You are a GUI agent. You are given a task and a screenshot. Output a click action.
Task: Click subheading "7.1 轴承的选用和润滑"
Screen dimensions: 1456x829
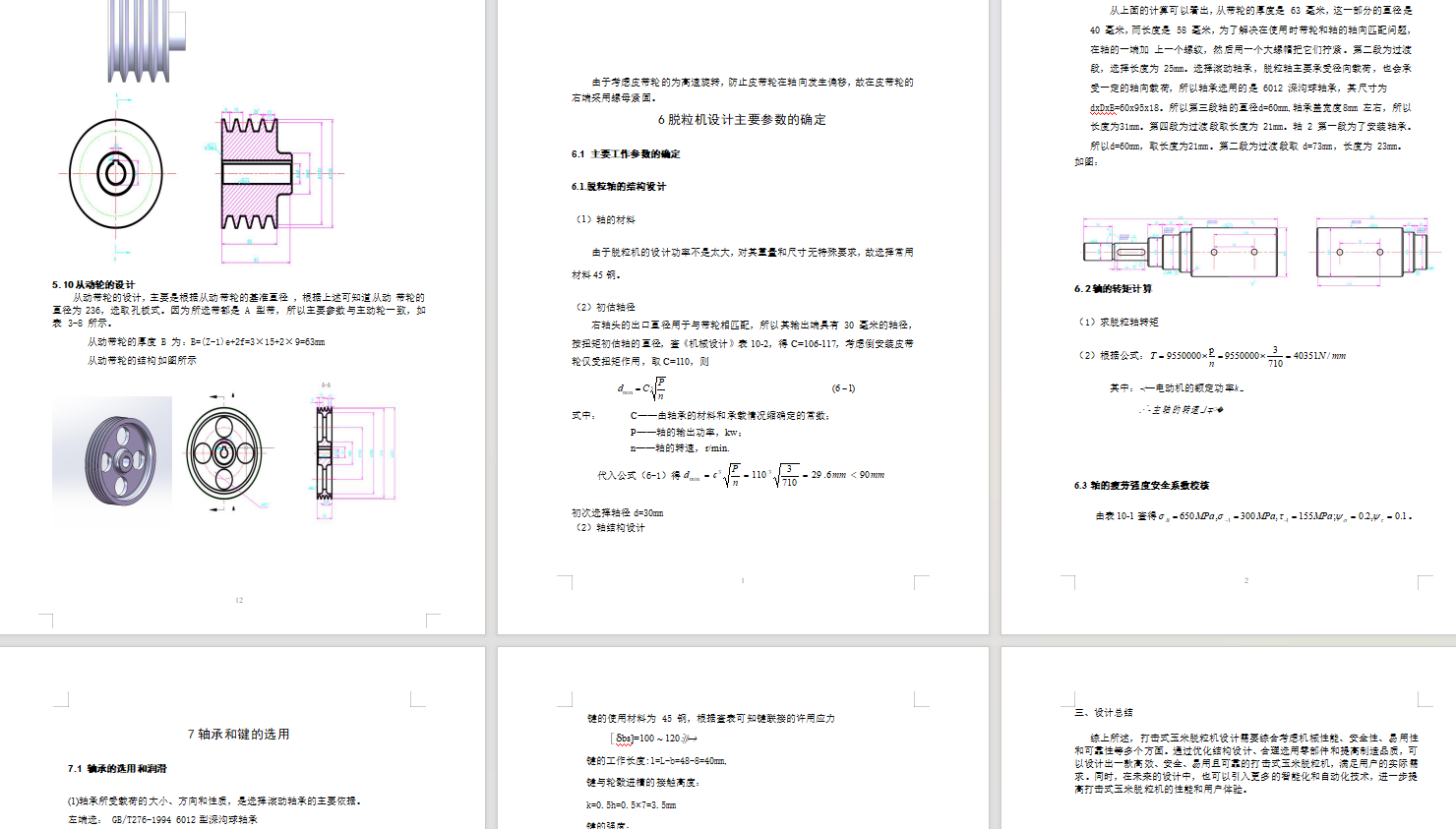click(x=117, y=769)
